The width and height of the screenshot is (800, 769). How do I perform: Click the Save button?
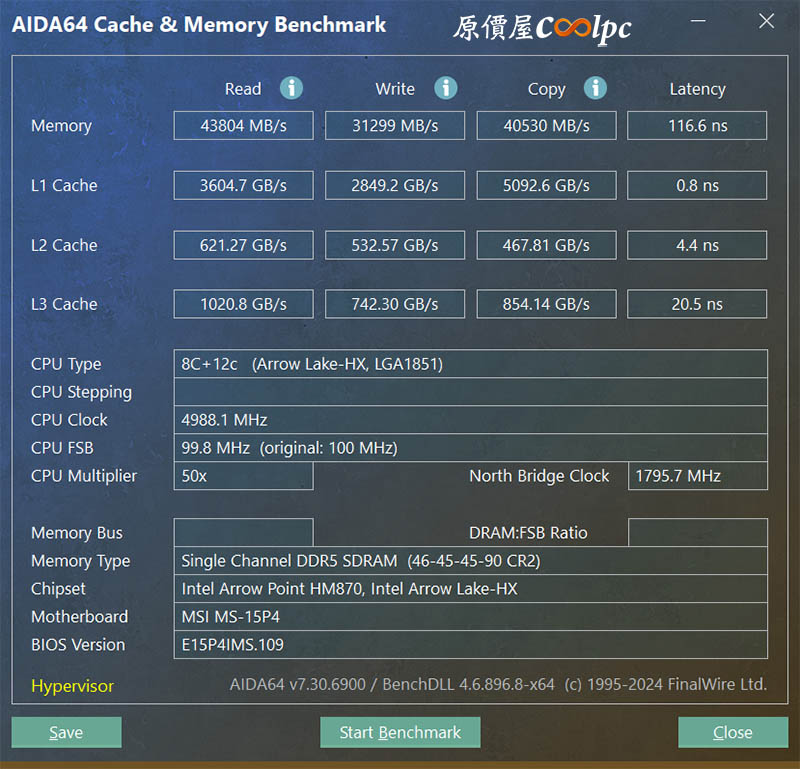[66, 732]
